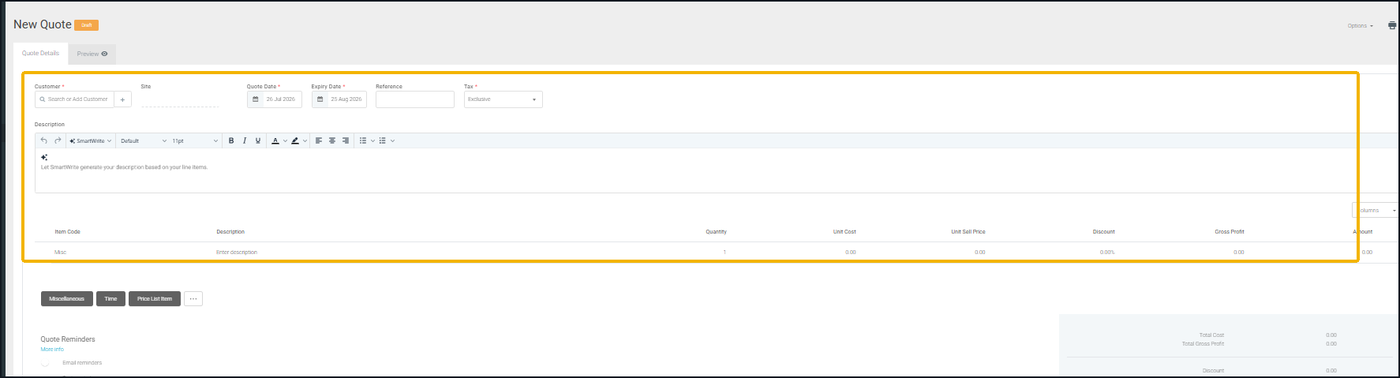Screen dimensions: 1400x378
Task: Insert a numbered list
Action: 383,141
